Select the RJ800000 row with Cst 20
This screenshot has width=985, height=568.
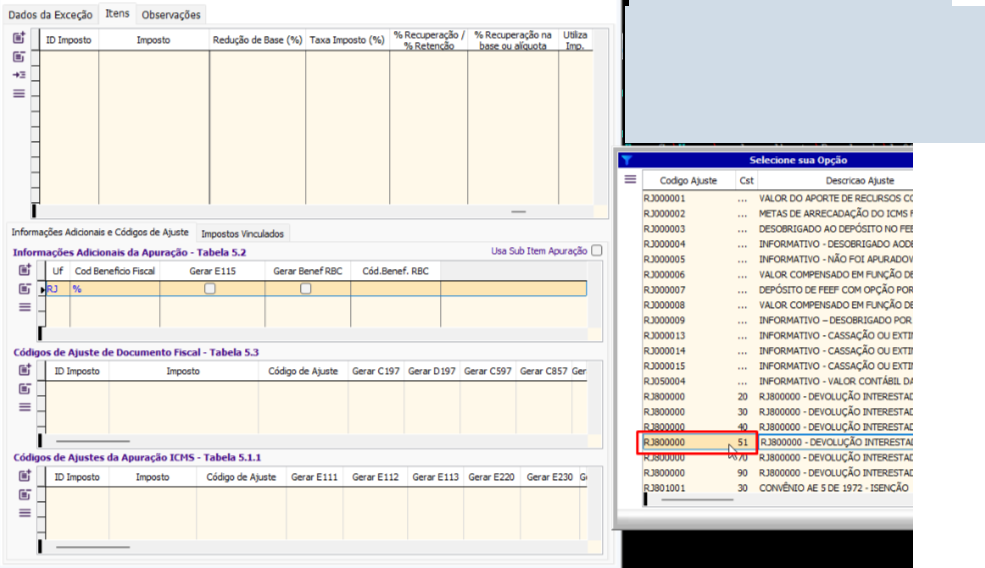[777, 396]
